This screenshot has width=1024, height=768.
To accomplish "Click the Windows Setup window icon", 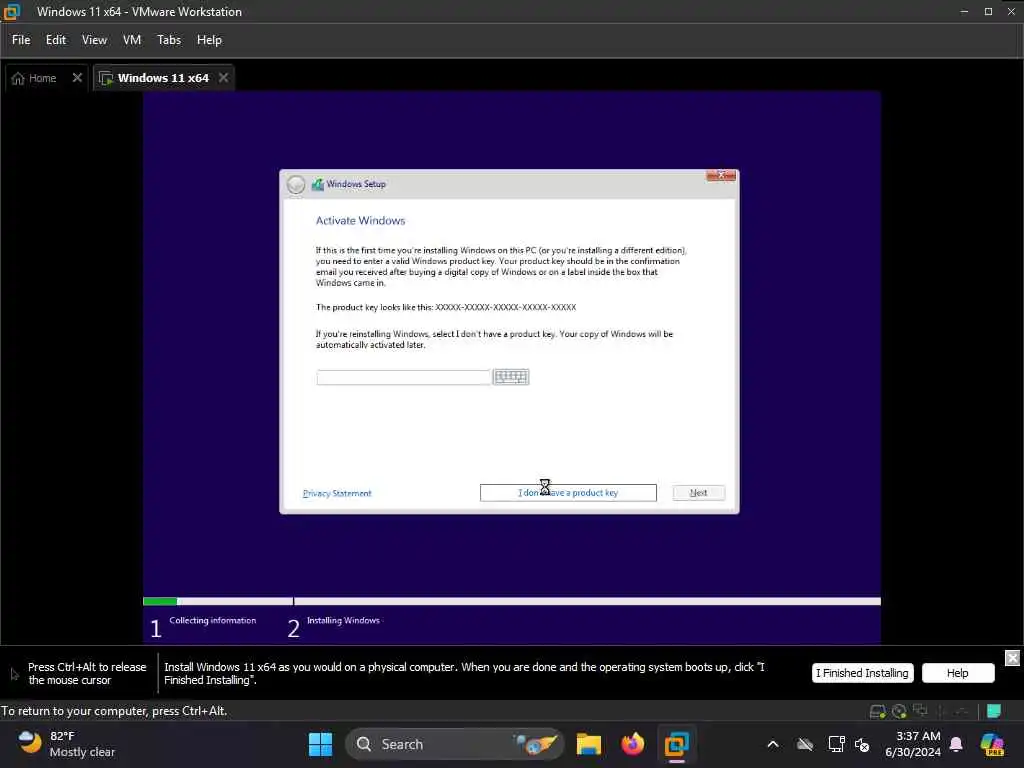I will [x=317, y=185].
